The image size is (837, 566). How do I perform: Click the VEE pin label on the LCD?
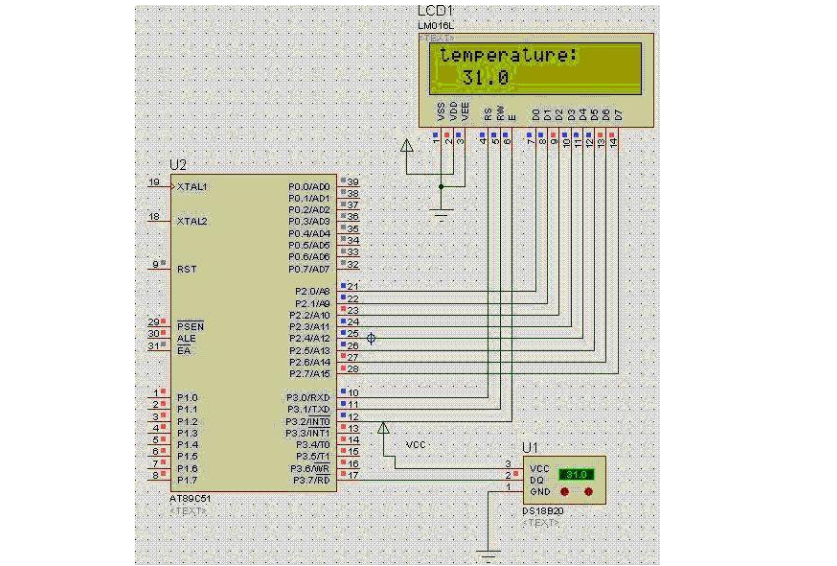465,112
